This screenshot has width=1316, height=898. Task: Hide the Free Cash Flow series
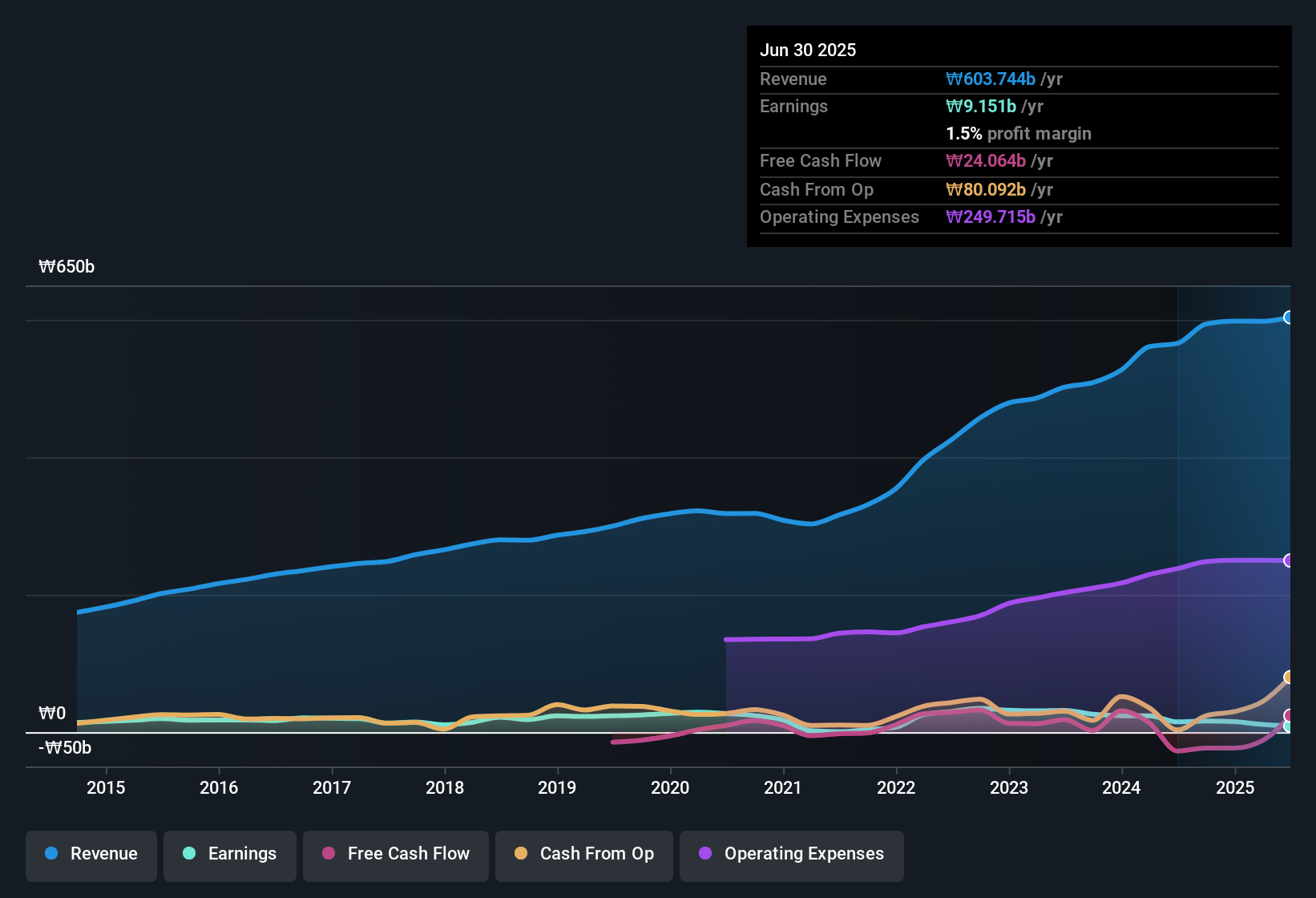pos(395,854)
